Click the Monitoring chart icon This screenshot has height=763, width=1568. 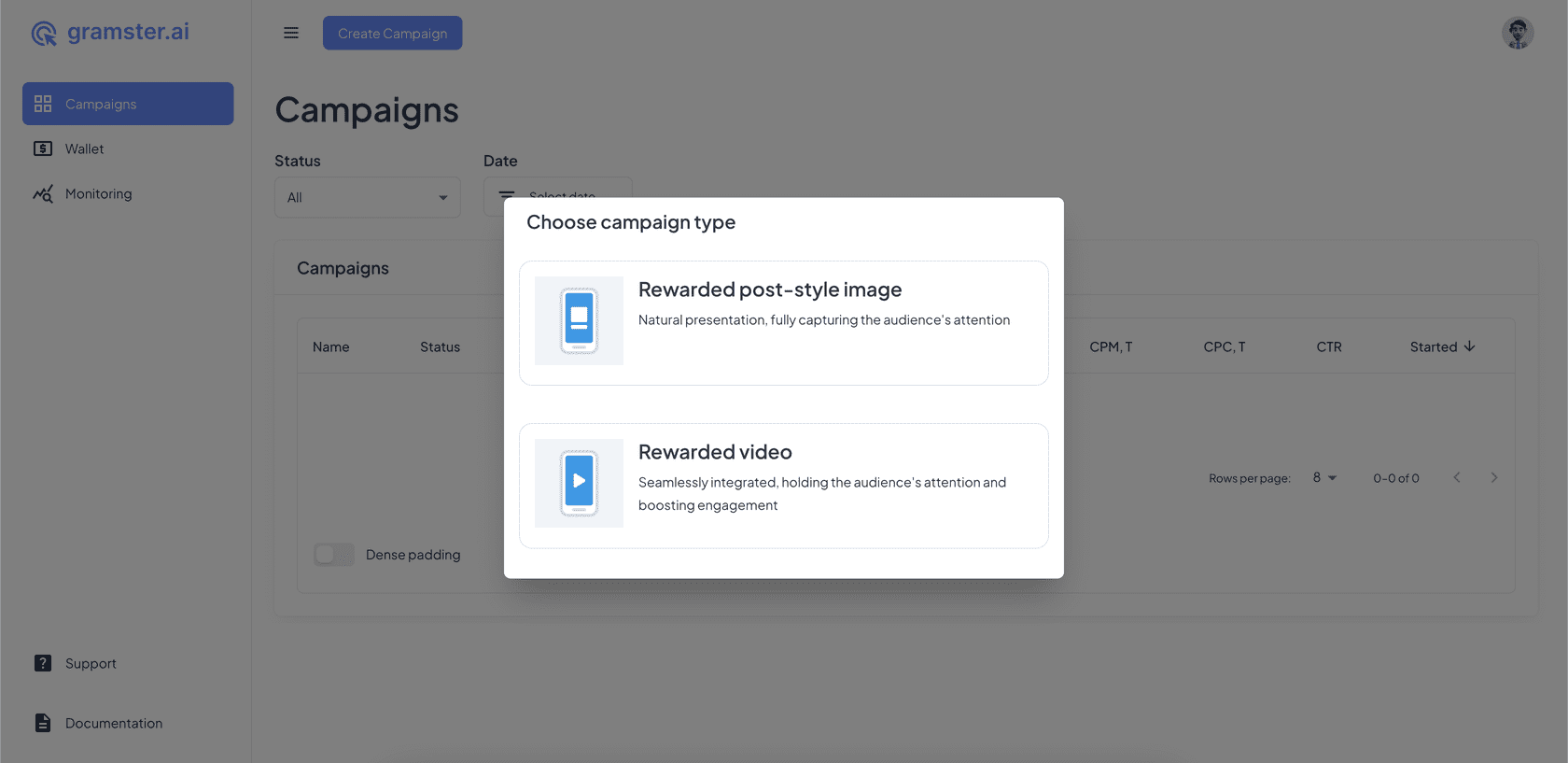point(43,194)
